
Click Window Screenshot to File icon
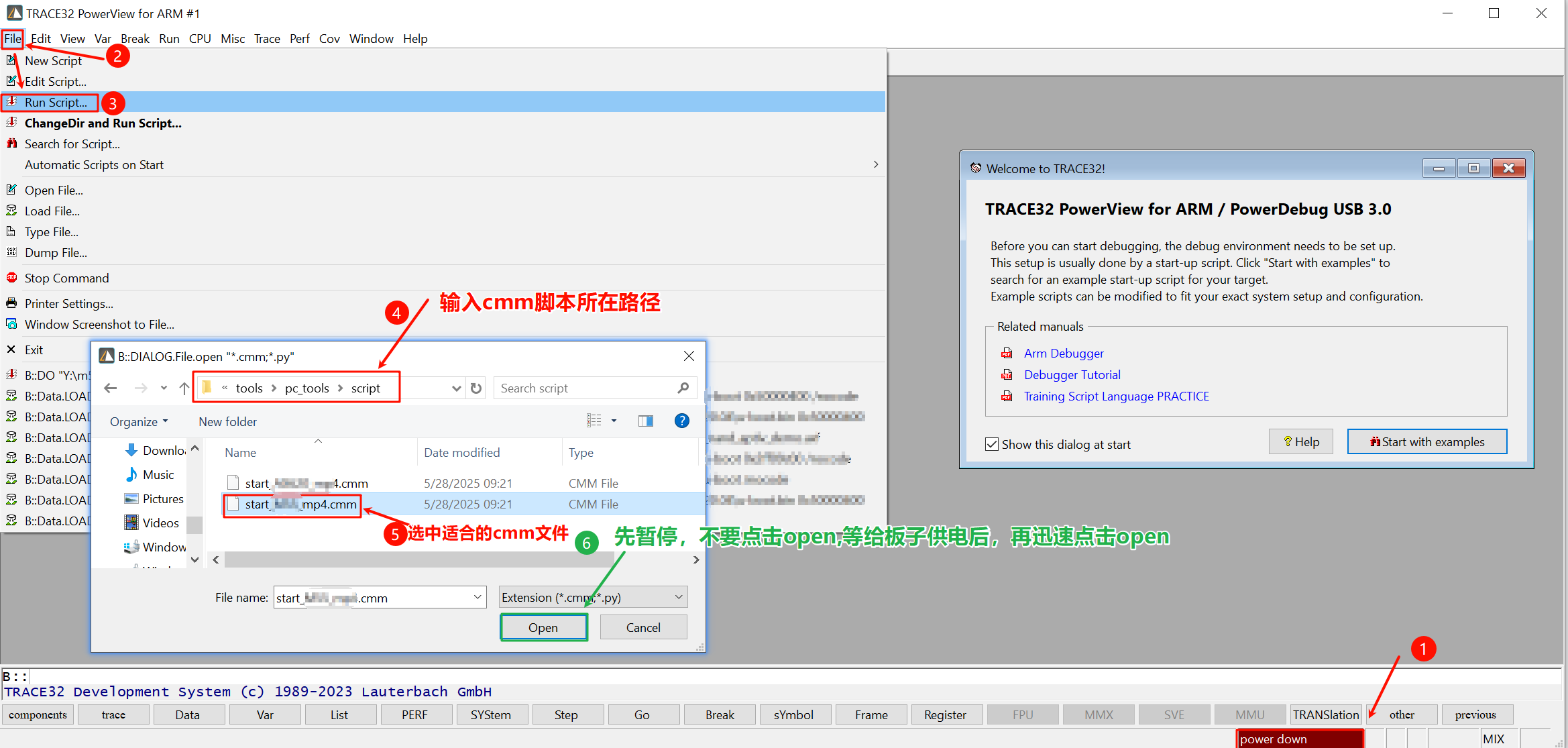[x=11, y=324]
